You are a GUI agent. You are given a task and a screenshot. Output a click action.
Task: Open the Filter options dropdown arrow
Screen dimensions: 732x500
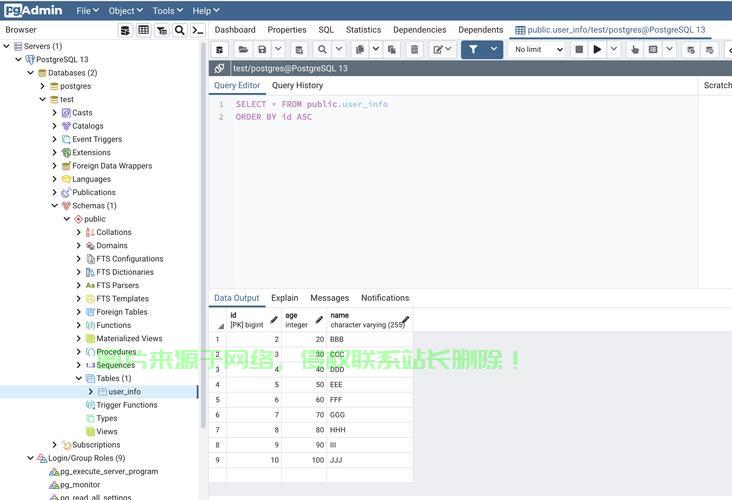click(x=494, y=49)
